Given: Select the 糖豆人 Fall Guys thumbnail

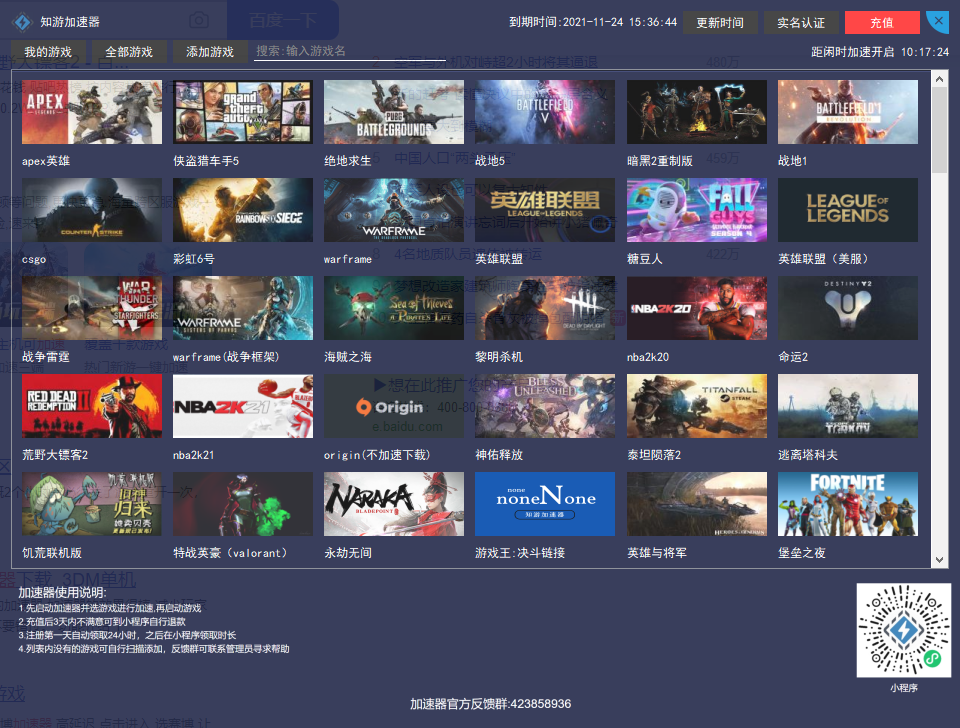Looking at the screenshot, I should (x=697, y=210).
